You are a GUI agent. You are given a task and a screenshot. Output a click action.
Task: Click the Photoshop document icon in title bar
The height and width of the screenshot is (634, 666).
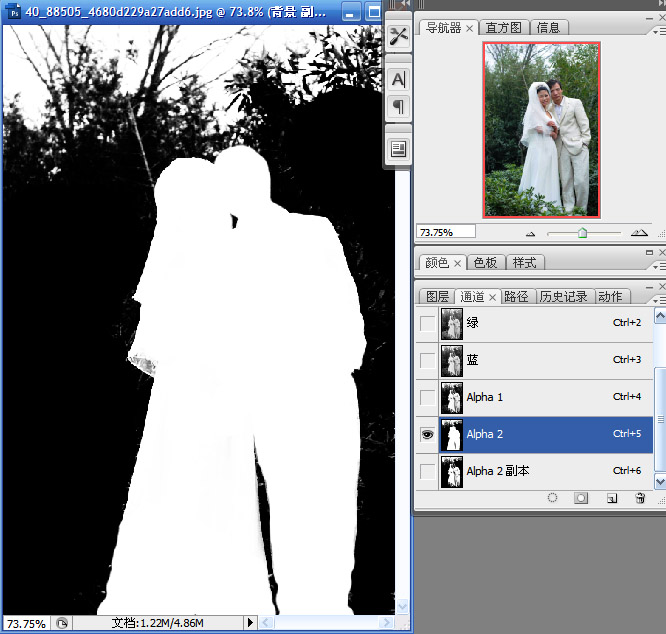coord(14,11)
